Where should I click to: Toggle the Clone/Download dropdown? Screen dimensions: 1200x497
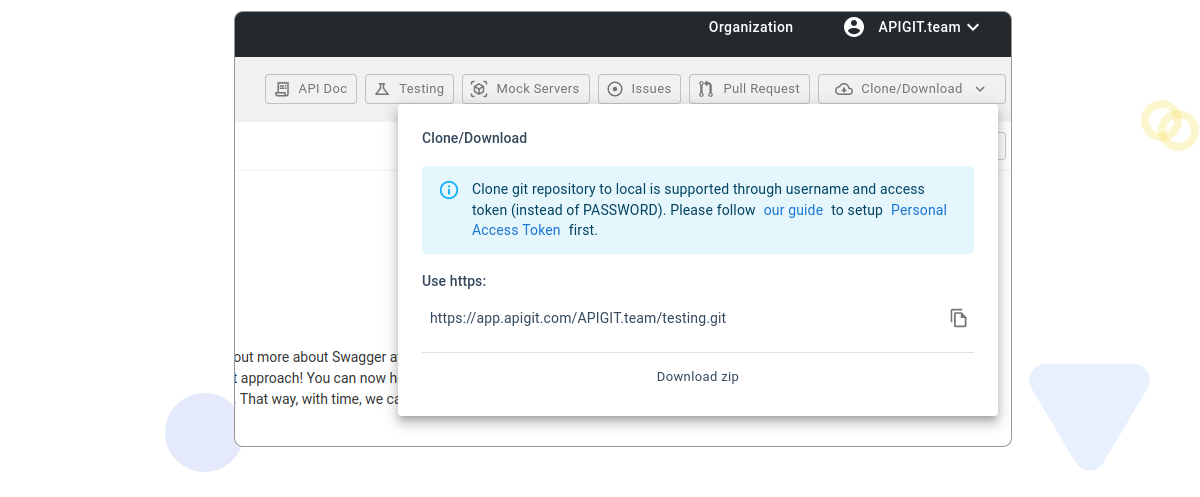point(912,89)
